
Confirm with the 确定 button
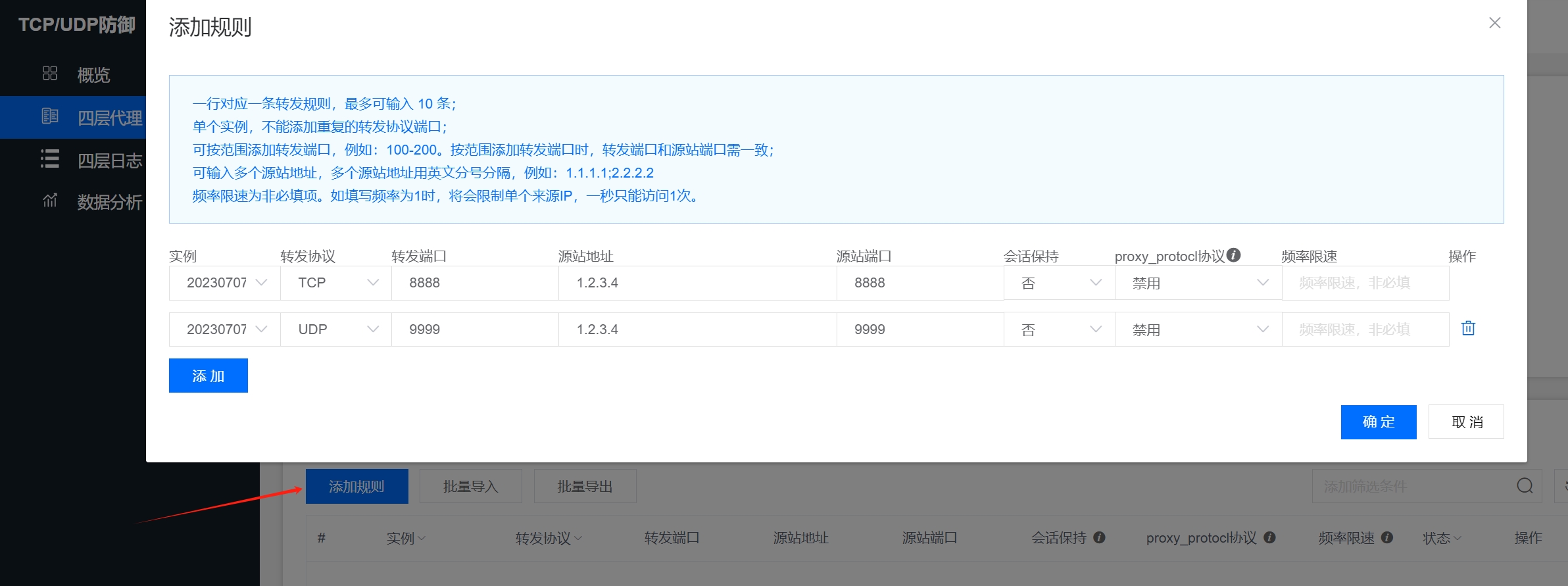1379,422
